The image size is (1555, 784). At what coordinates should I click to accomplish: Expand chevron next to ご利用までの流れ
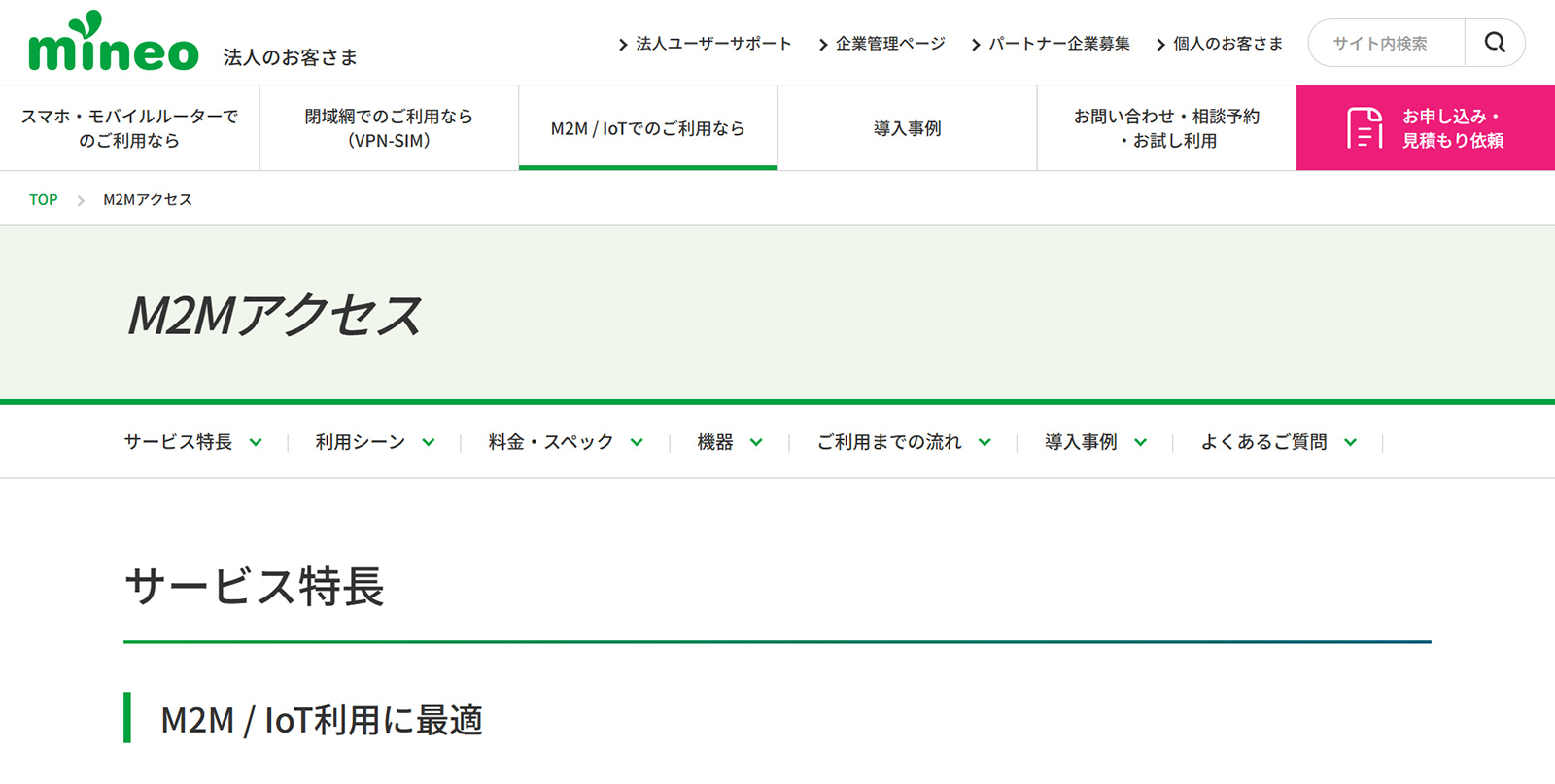(x=985, y=442)
